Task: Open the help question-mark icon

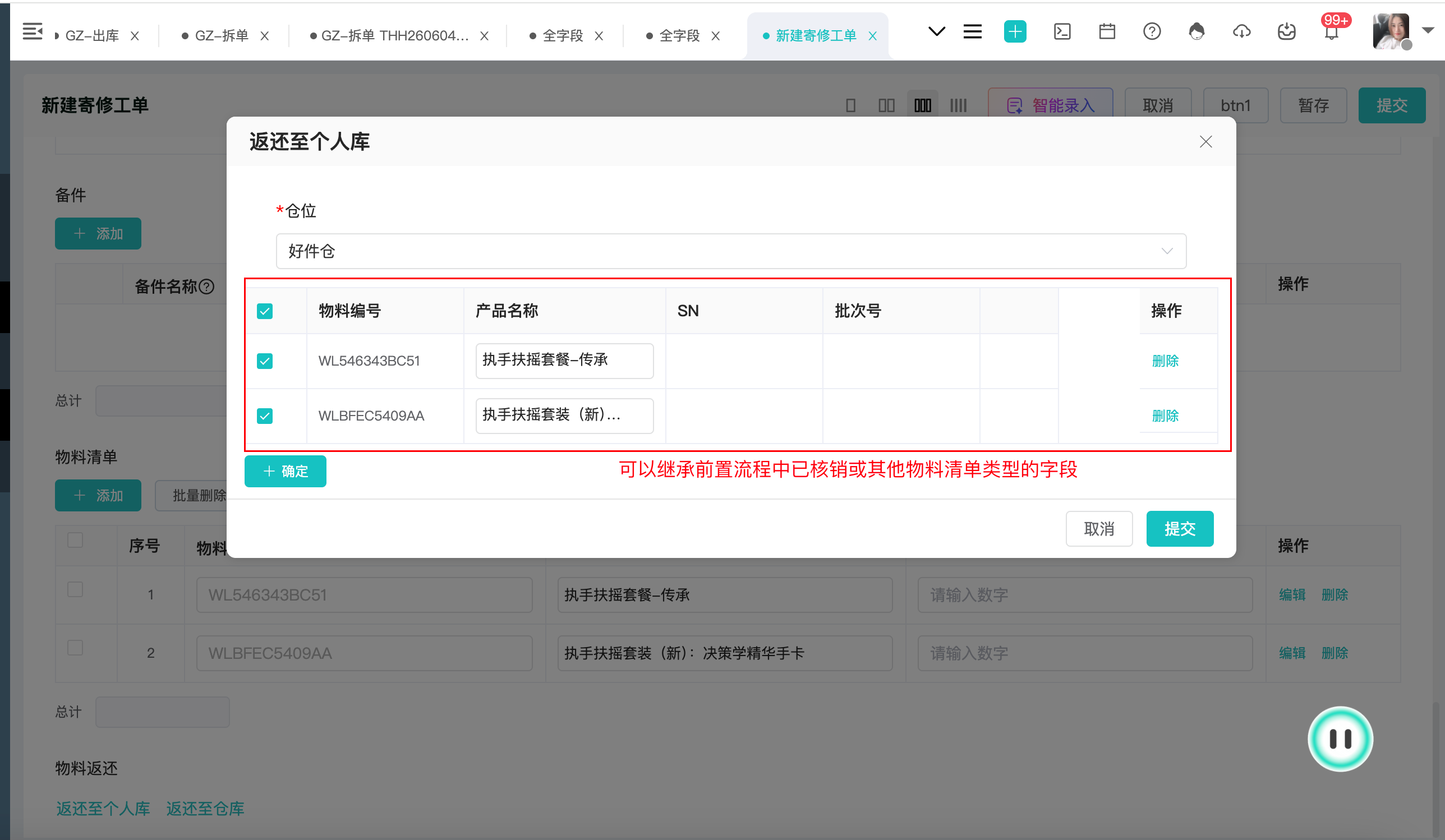Action: click(1152, 31)
